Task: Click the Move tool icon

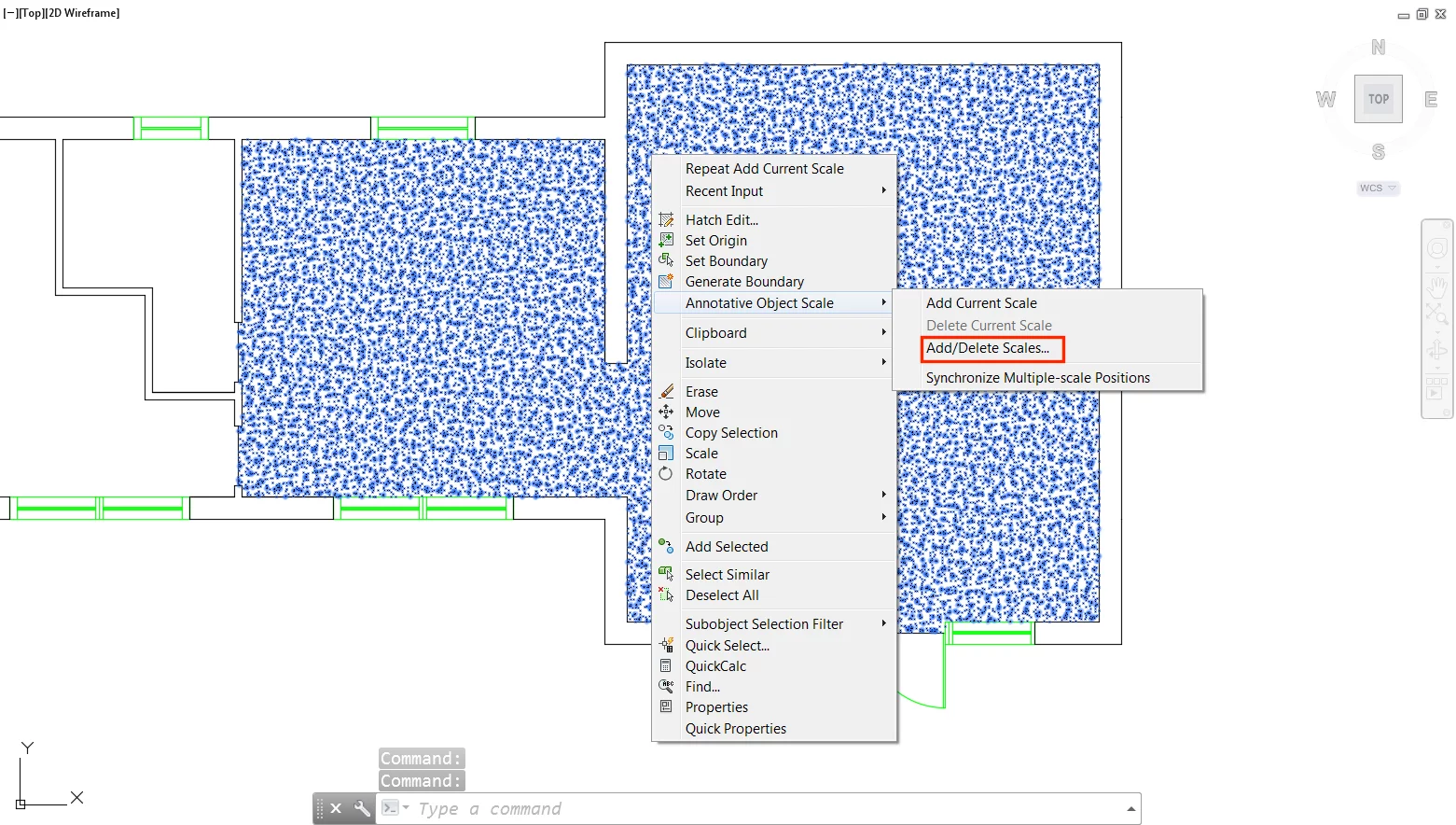Action: click(x=665, y=412)
